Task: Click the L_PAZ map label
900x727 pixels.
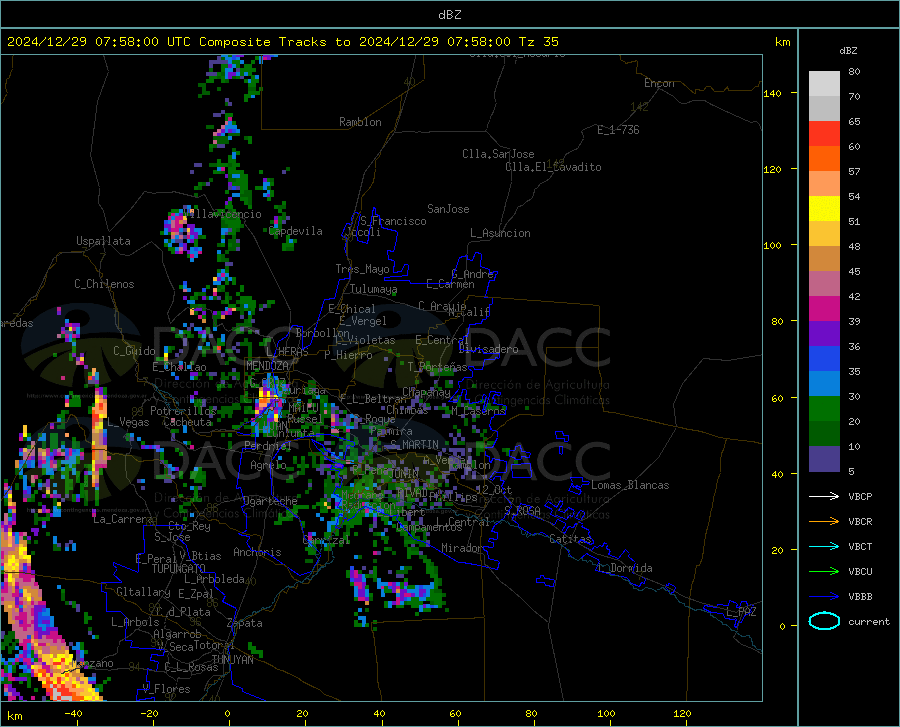Action: (741, 612)
